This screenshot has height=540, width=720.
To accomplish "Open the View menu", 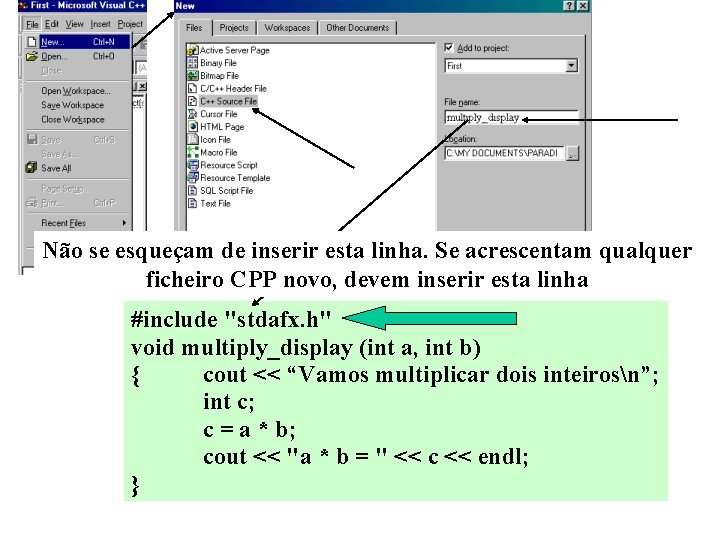I will tap(74, 24).
